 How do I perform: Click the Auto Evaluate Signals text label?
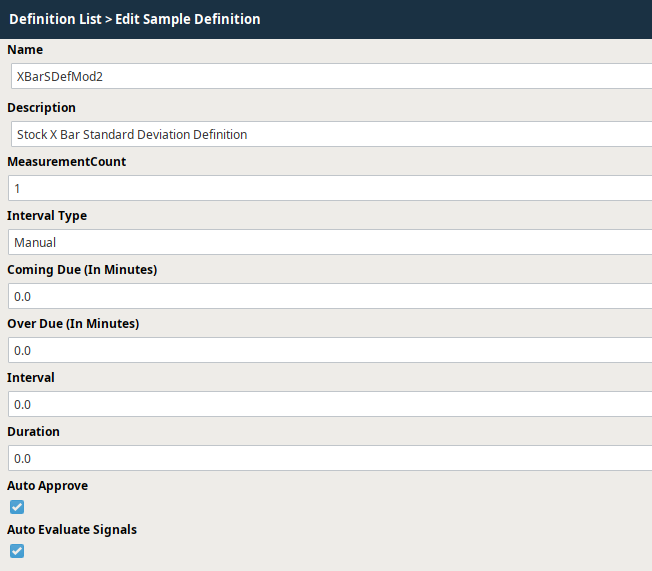click(72, 530)
